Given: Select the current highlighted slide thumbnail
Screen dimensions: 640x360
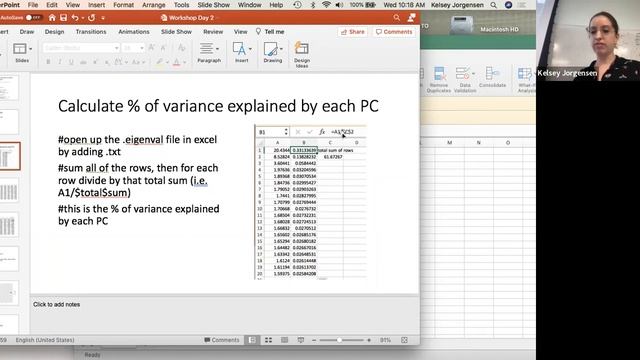Looking at the screenshot, I should (x=9, y=156).
